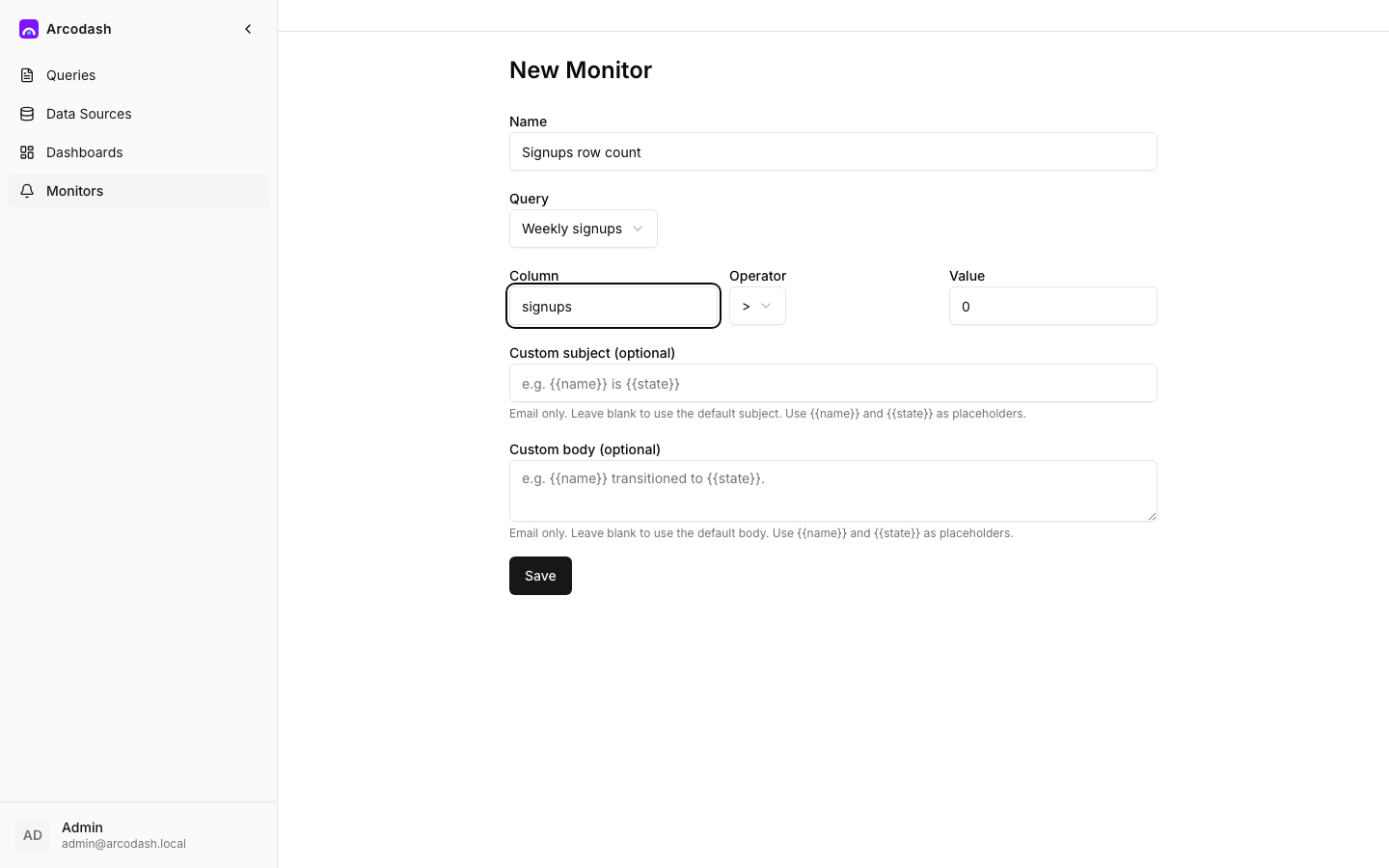Click the Arcodash brand name
1389x868 pixels.
(x=79, y=29)
